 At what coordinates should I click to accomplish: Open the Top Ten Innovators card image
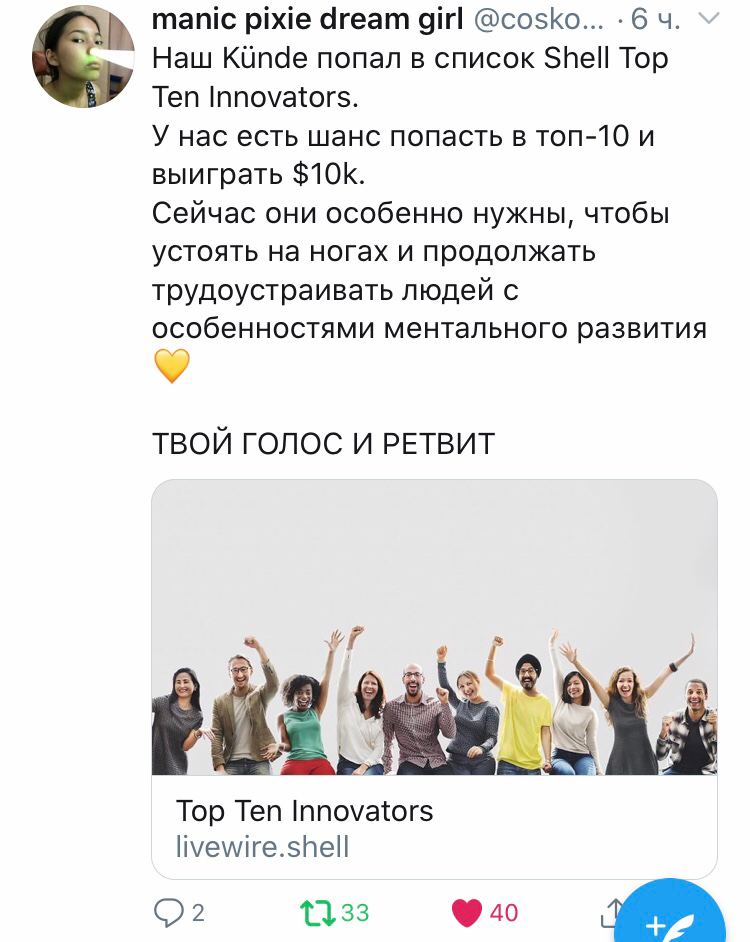pyautogui.click(x=434, y=627)
